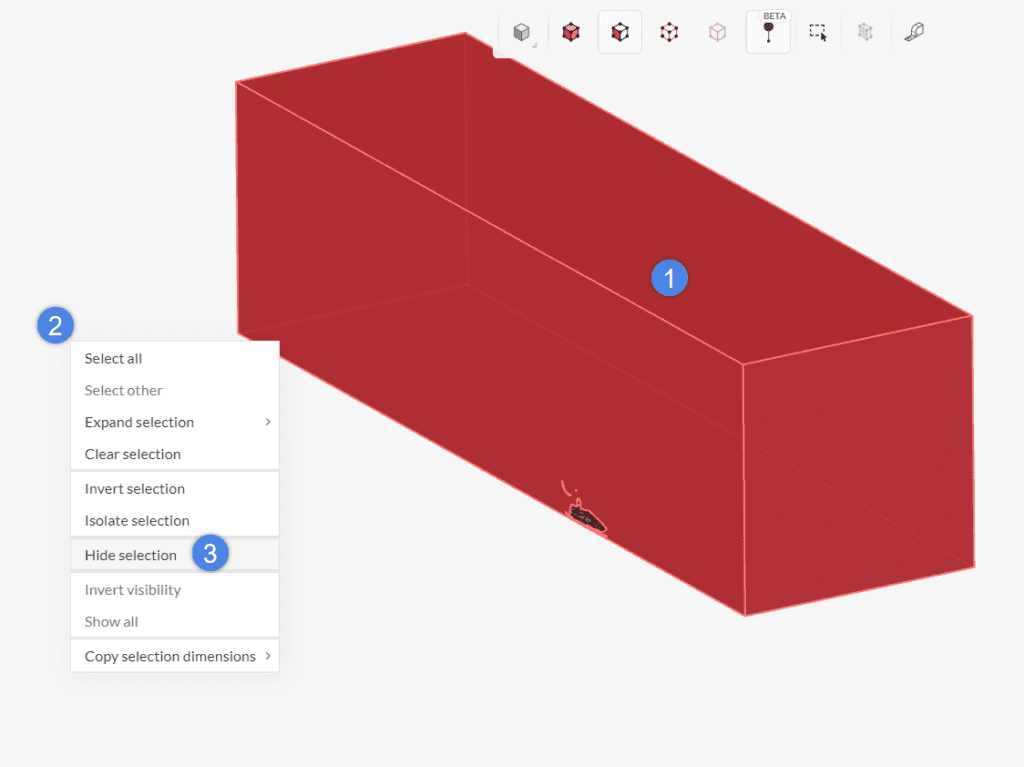
Task: Click the disabled Show all entry
Action: click(110, 621)
